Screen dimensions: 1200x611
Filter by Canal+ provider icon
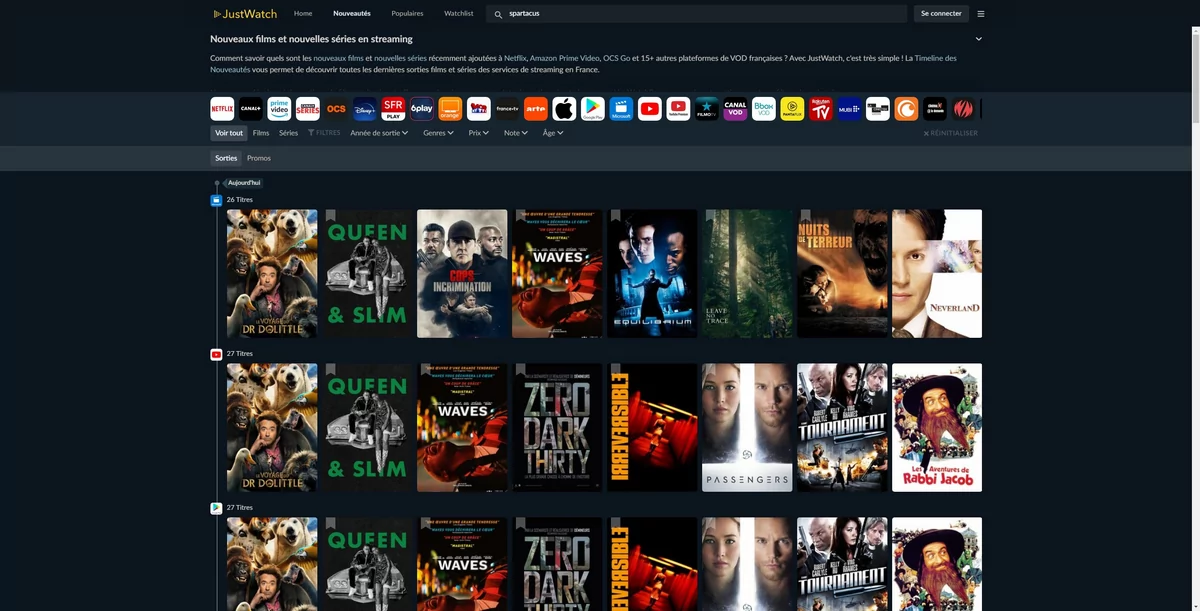click(250, 109)
